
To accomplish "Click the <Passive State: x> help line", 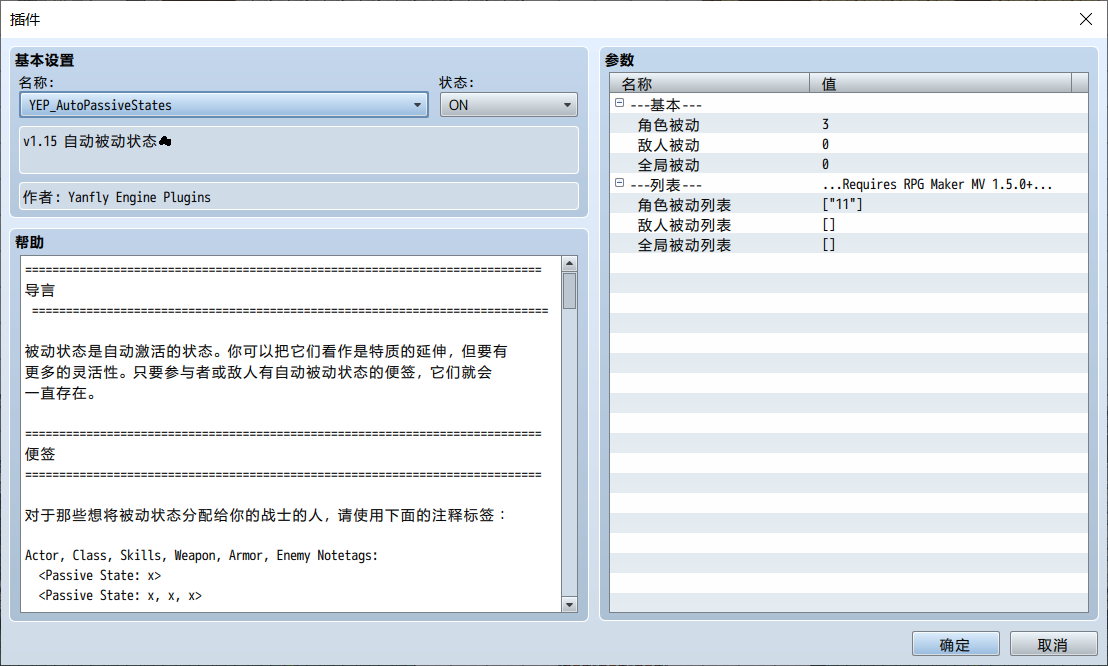I will coord(100,576).
